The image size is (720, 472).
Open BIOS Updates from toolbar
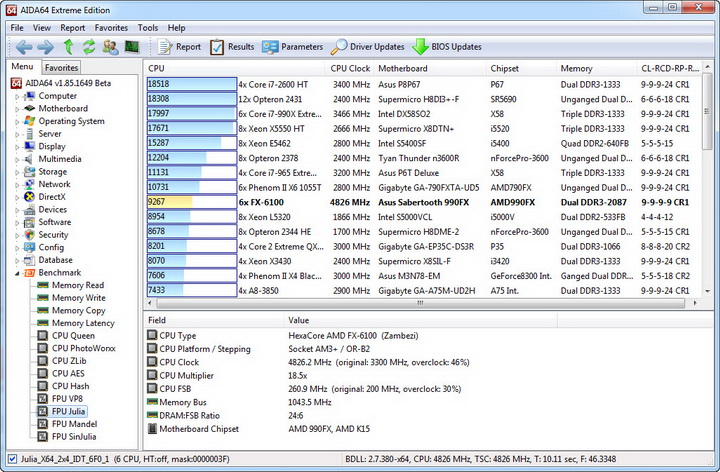pos(447,47)
